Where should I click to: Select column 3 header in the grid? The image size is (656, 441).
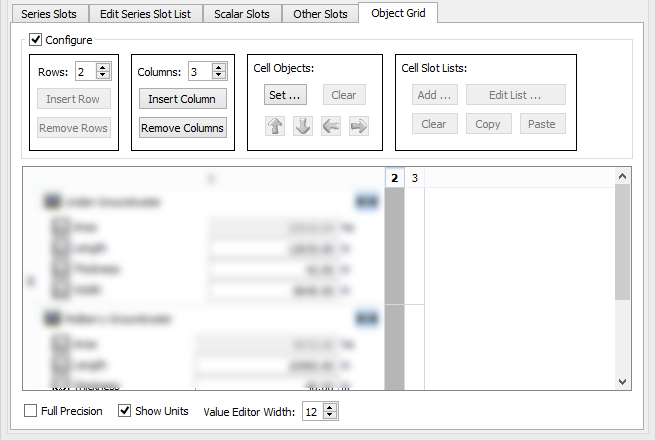click(415, 178)
